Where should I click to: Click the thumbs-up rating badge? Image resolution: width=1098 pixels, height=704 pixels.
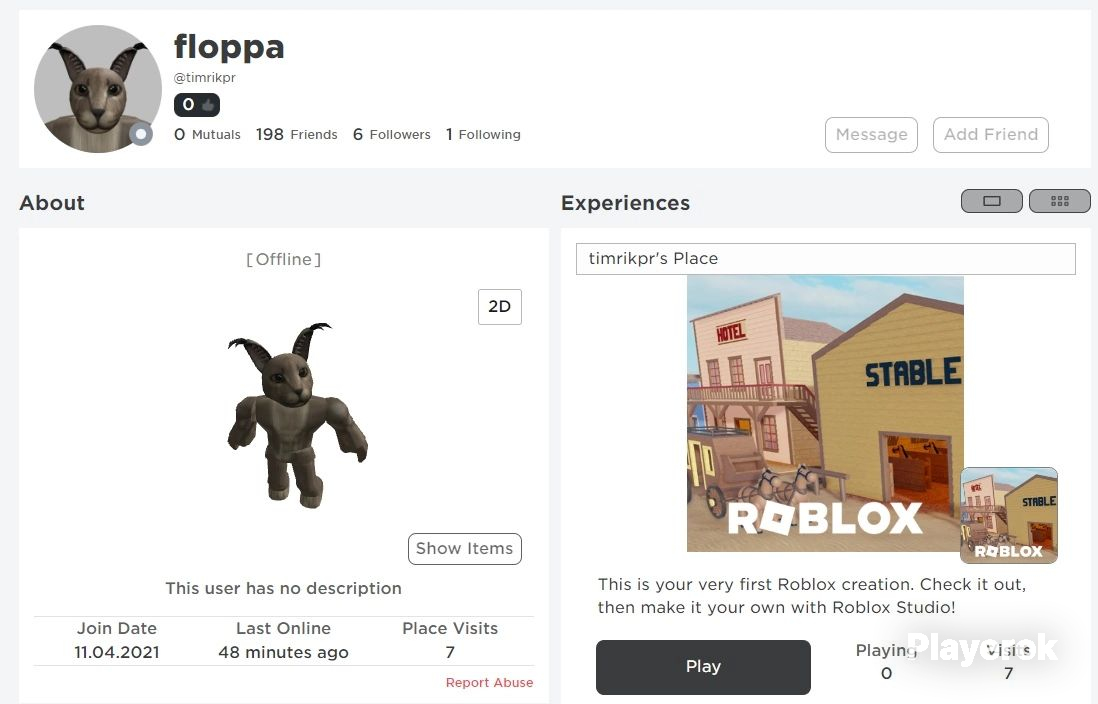(x=197, y=105)
